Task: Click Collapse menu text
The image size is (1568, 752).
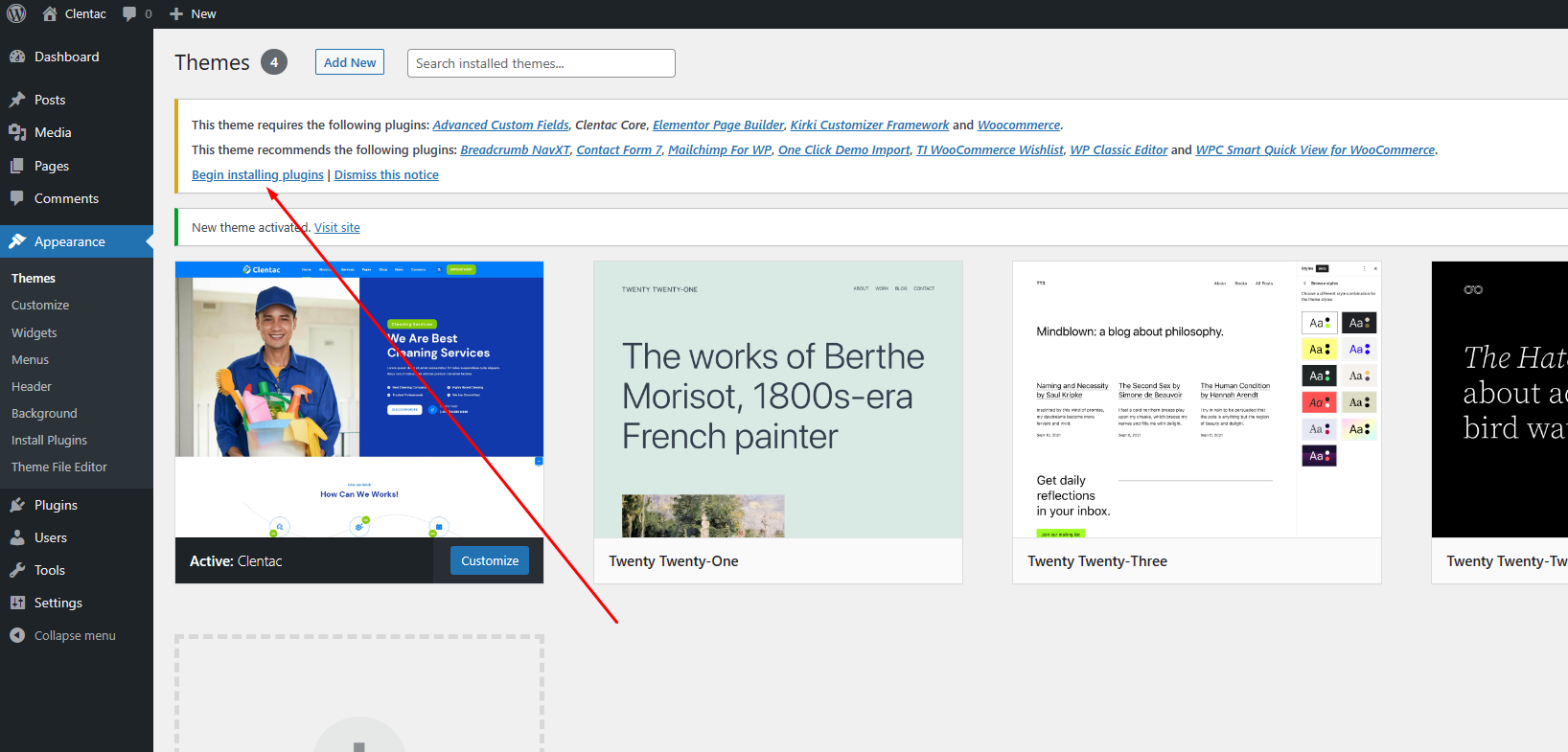Action: pyautogui.click(x=75, y=635)
